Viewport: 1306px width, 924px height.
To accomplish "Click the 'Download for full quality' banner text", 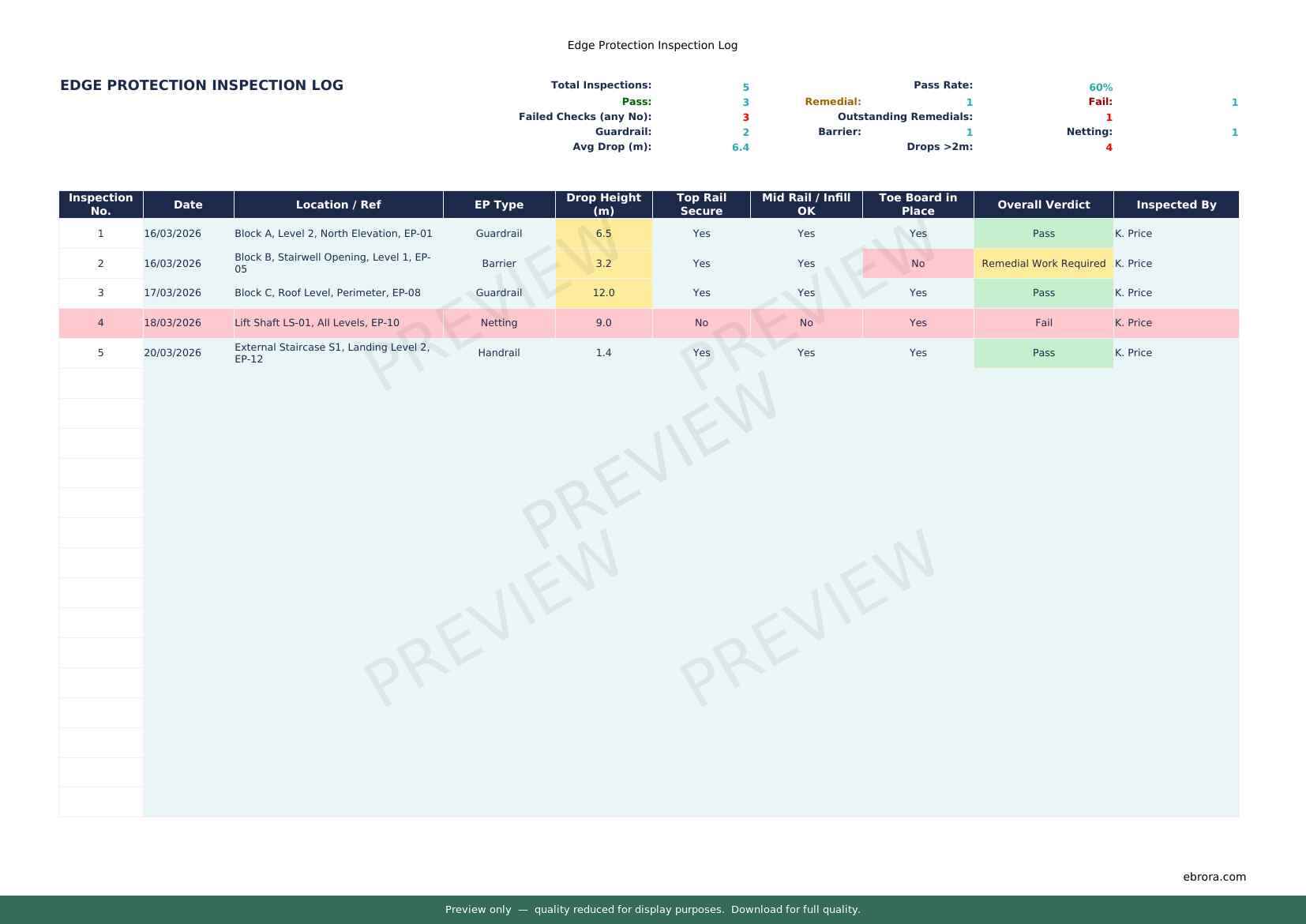I will coord(795,910).
